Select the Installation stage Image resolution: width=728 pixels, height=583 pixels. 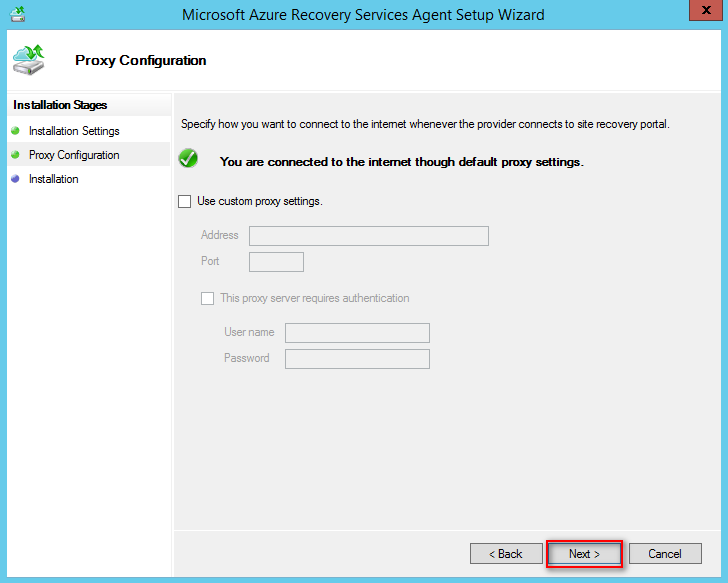click(x=53, y=179)
